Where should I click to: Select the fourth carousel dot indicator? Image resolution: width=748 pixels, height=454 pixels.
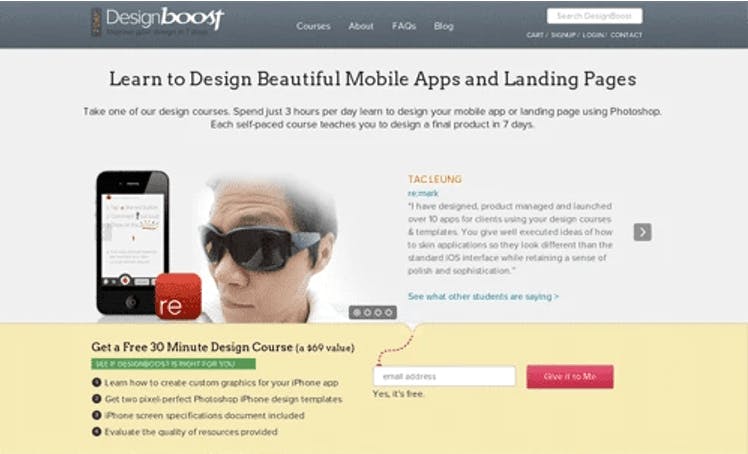[388, 312]
